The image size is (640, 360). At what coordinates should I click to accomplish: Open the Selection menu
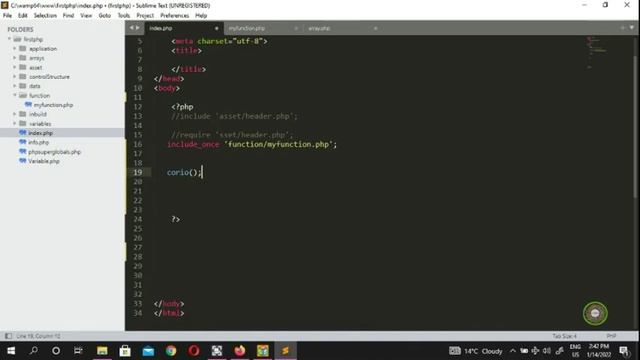45,16
